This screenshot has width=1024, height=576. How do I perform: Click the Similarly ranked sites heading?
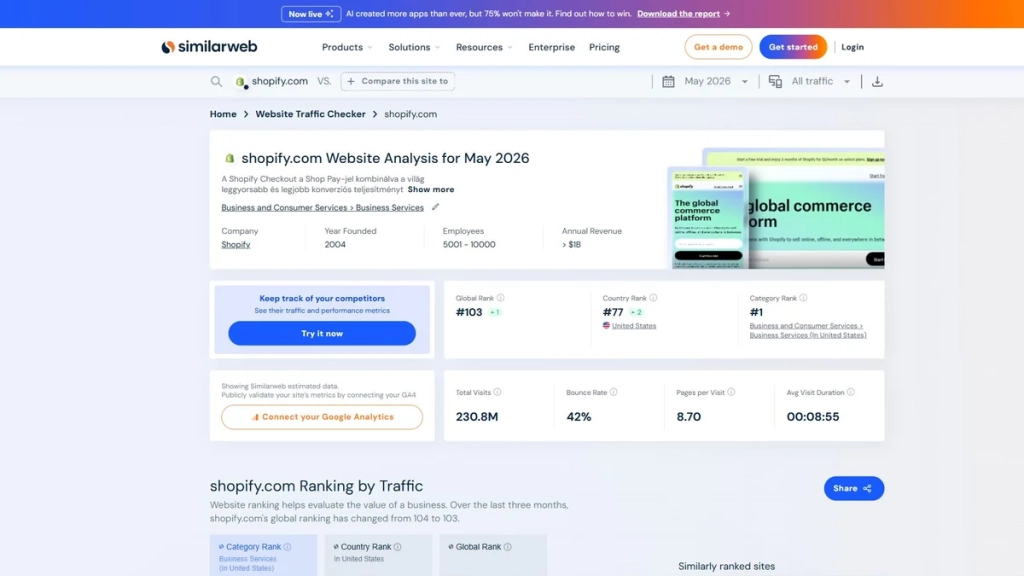click(726, 566)
